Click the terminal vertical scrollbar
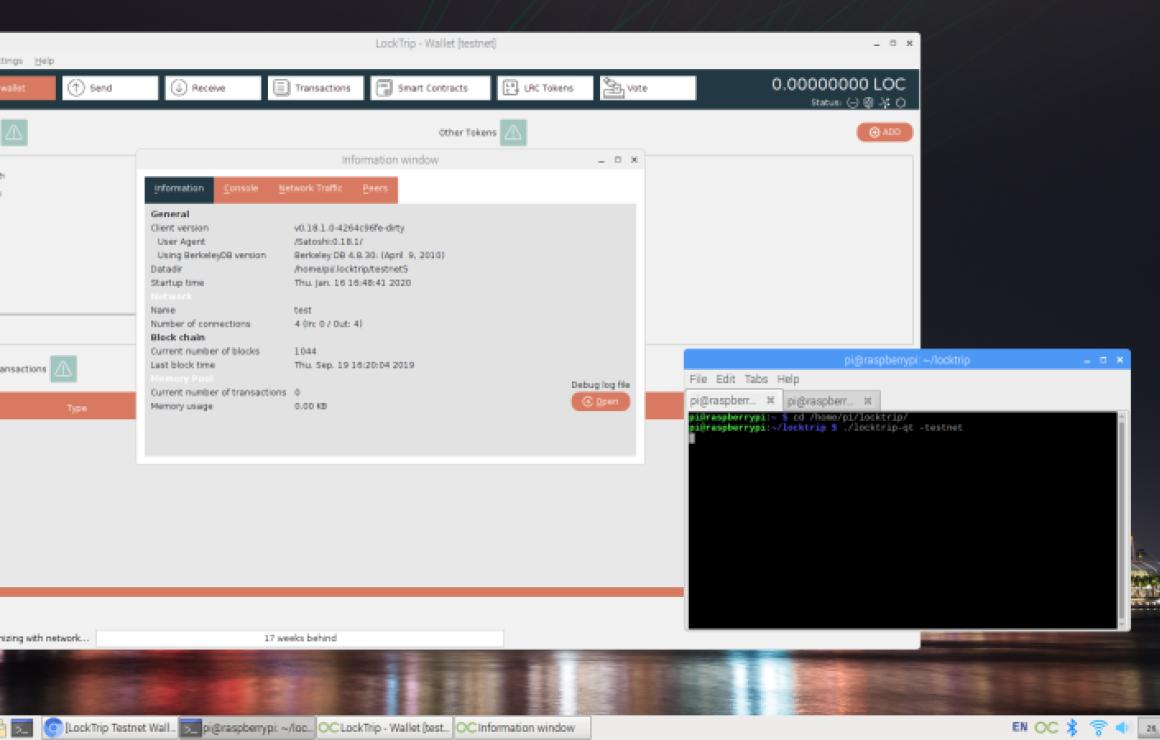Screen dimensions: 1160x740 [x=1122, y=520]
